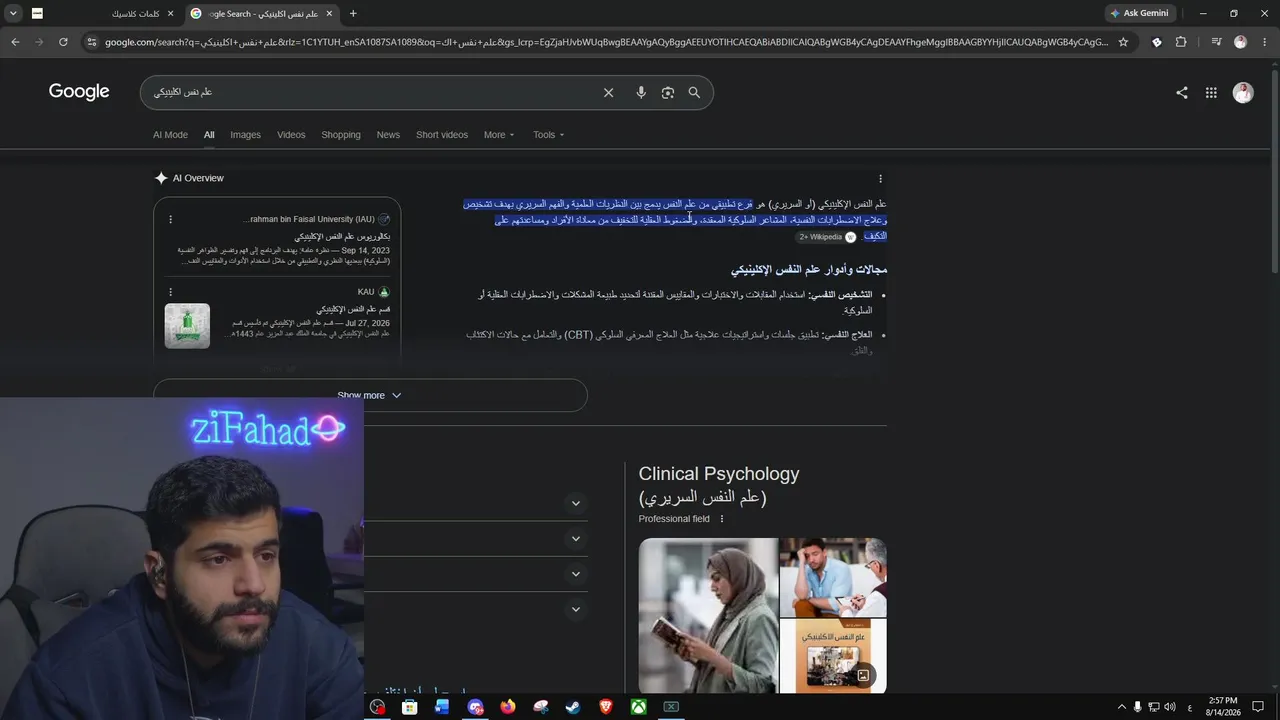Open options for the IAU source card
Image resolution: width=1280 pixels, height=720 pixels.
pos(171,219)
